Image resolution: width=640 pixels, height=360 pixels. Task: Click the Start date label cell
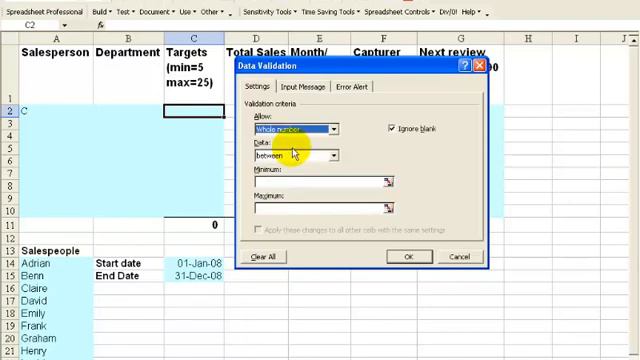coord(129,263)
